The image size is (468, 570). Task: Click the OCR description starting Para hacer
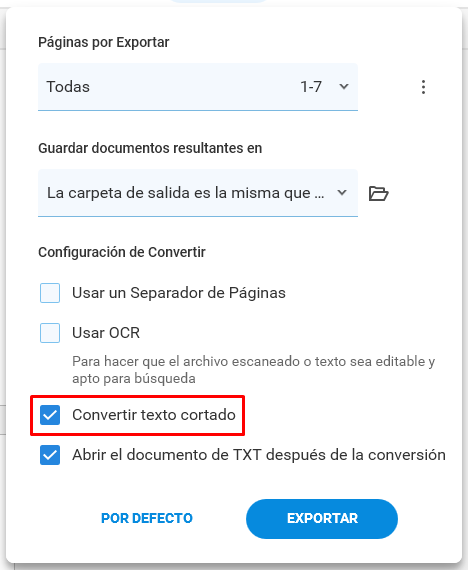point(253,370)
